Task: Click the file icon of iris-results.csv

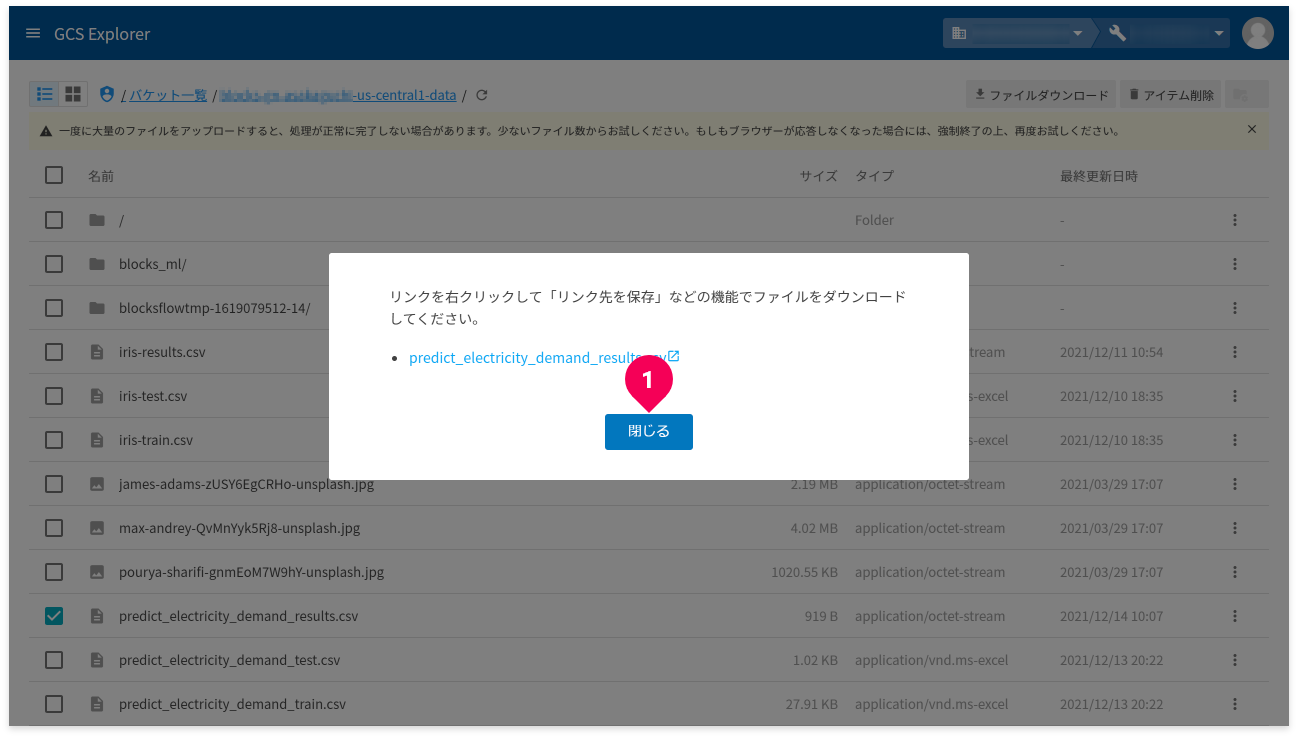Action: click(x=97, y=352)
